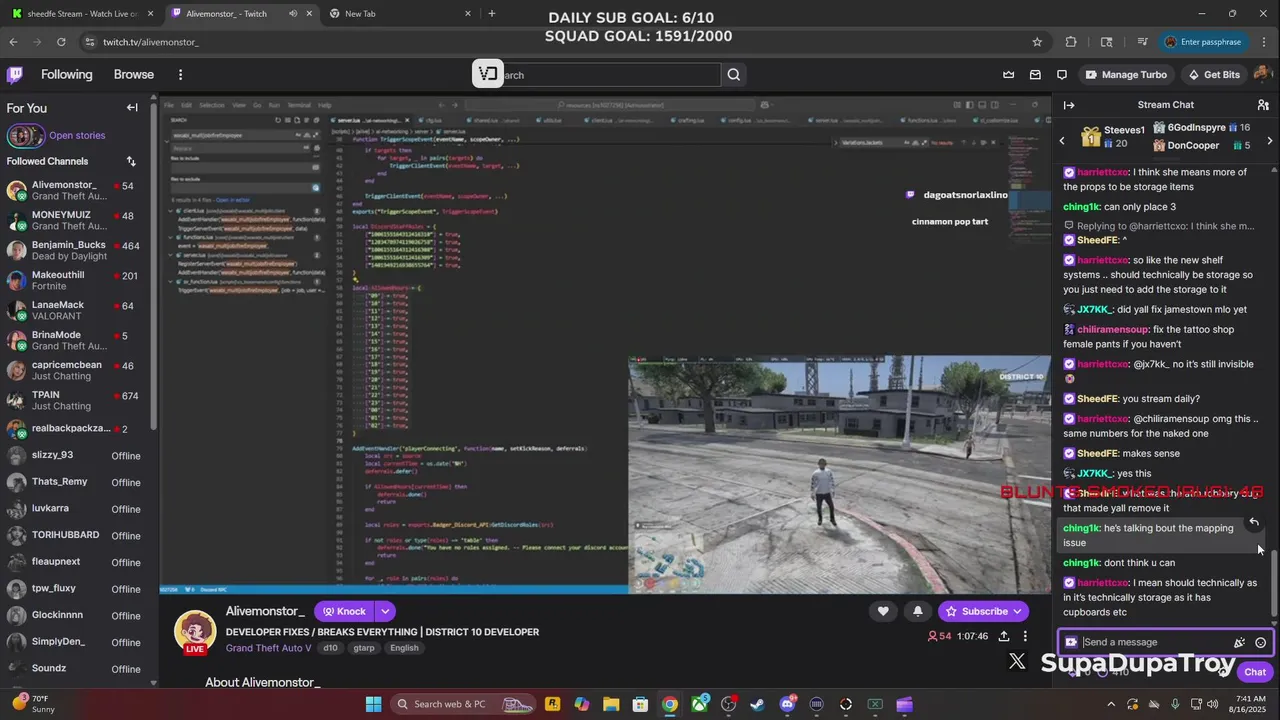Image resolution: width=1280 pixels, height=720 pixels.
Task: Open Windows Start menu
Action: pyautogui.click(x=373, y=704)
